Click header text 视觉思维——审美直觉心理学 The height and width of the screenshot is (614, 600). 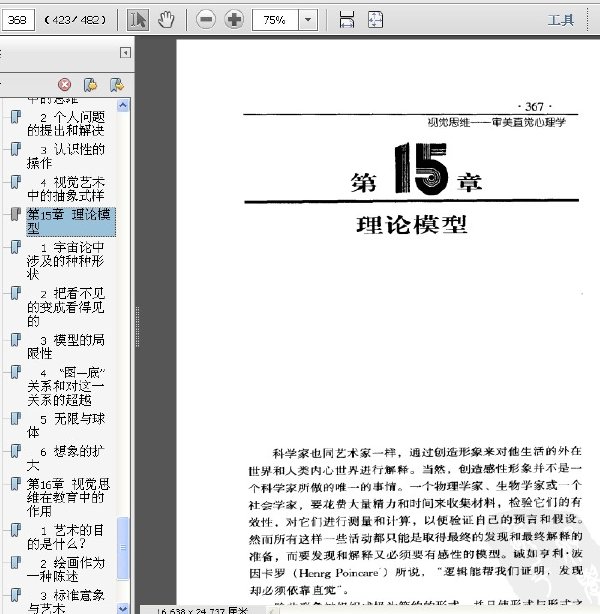click(x=497, y=123)
